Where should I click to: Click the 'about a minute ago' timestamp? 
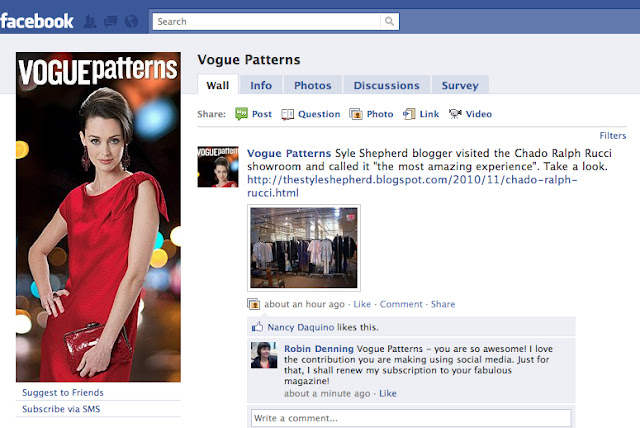pos(327,393)
